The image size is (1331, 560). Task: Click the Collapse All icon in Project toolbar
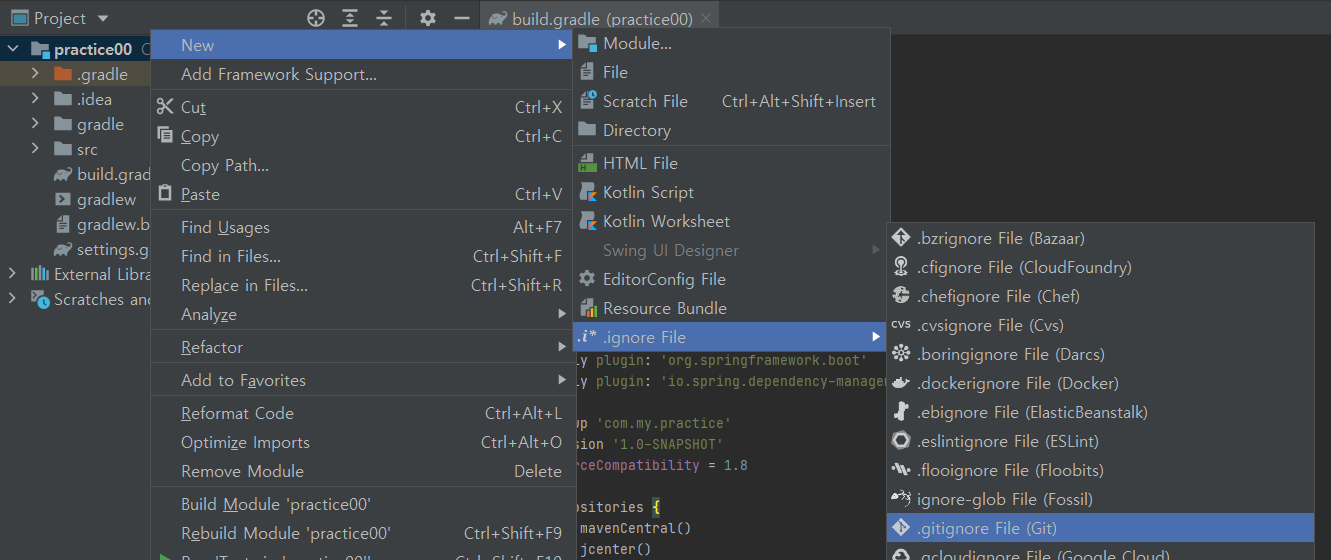tap(384, 18)
